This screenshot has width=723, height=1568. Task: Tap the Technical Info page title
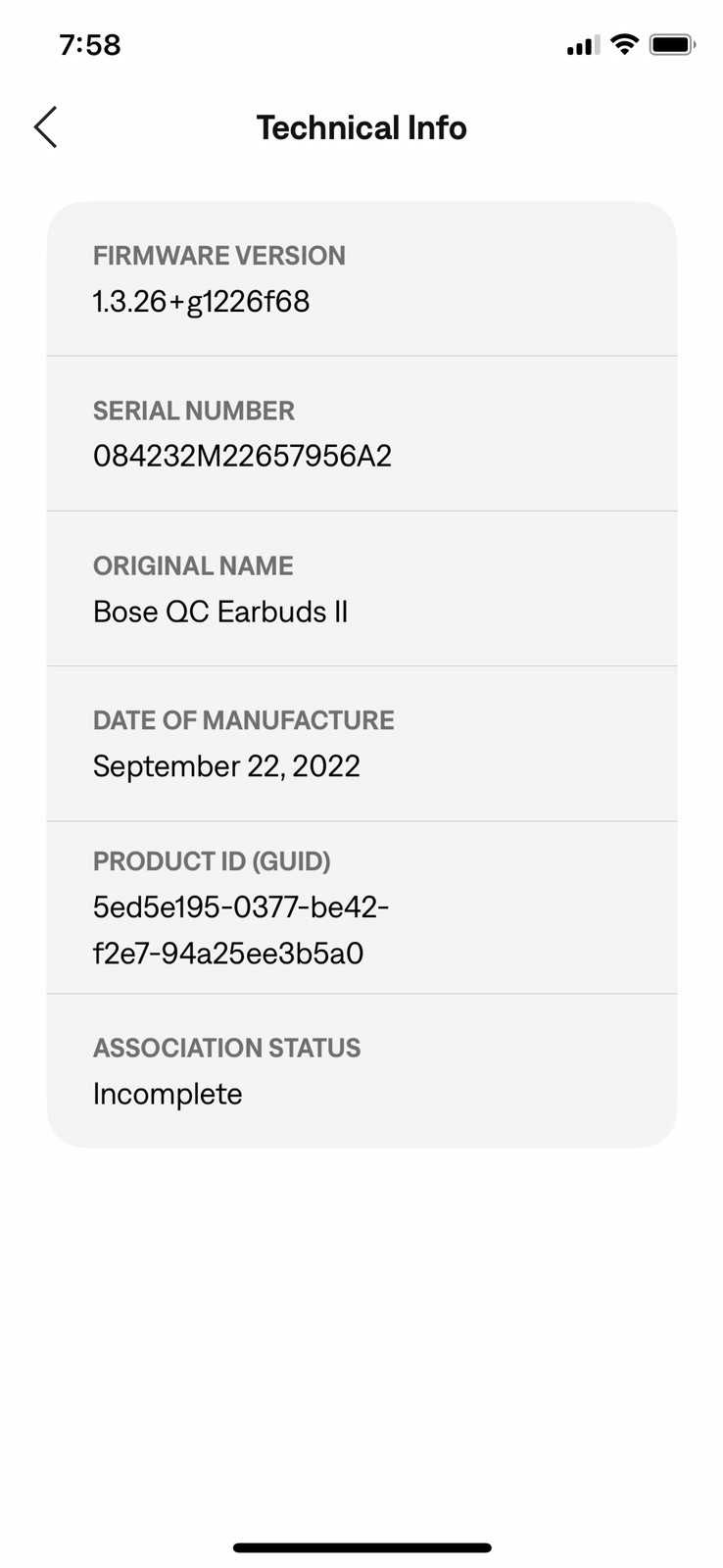pyautogui.click(x=361, y=127)
